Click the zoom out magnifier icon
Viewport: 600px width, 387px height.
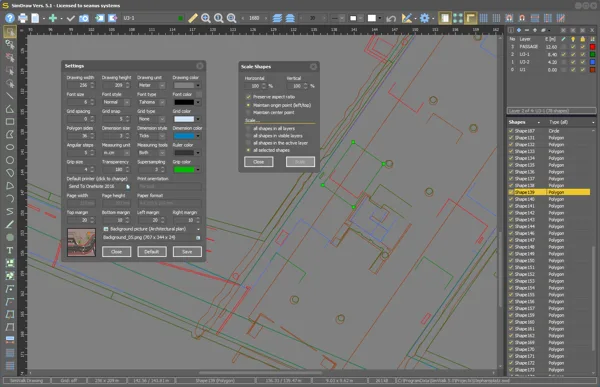(232, 18)
